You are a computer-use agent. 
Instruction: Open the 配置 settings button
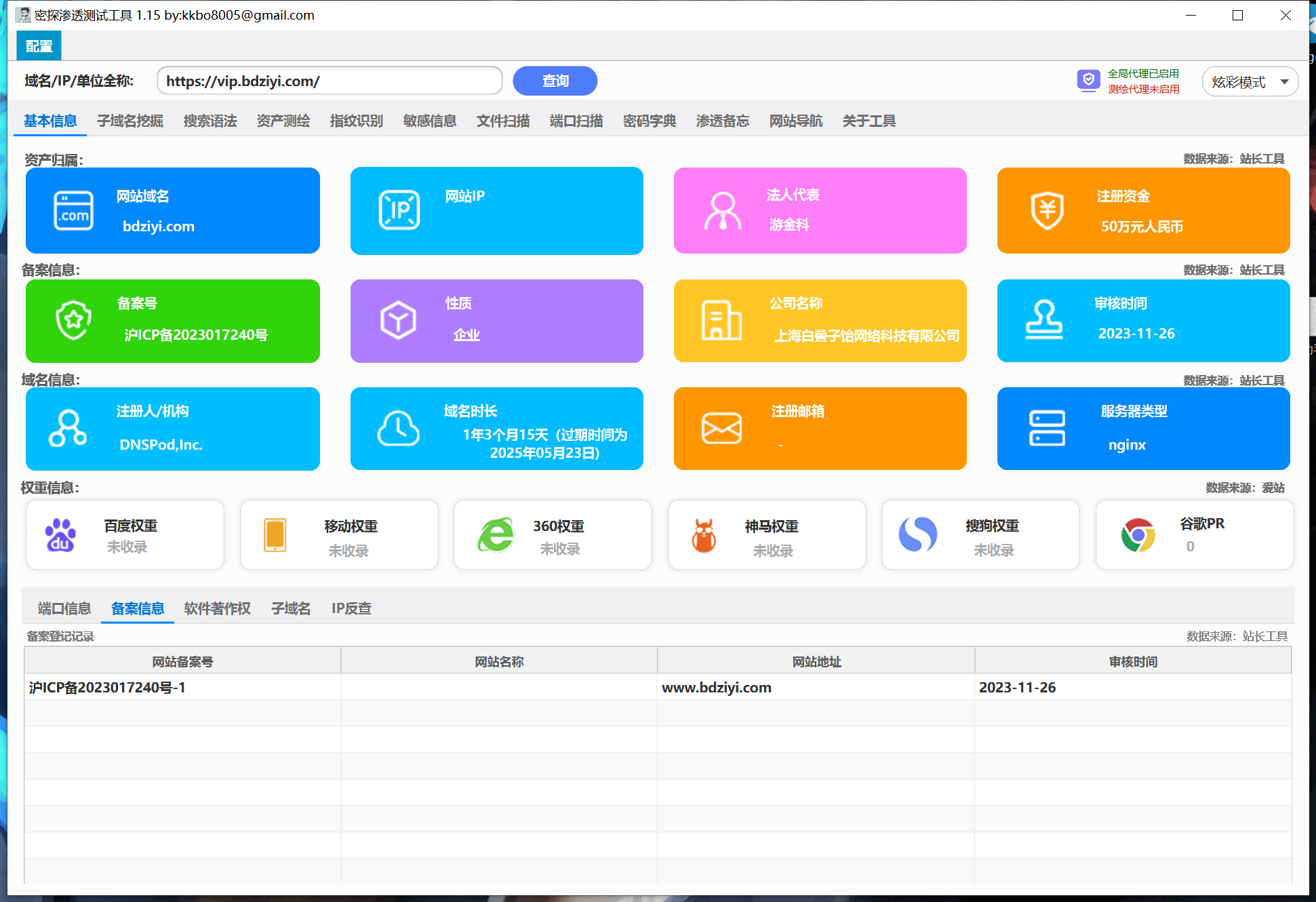pos(38,45)
